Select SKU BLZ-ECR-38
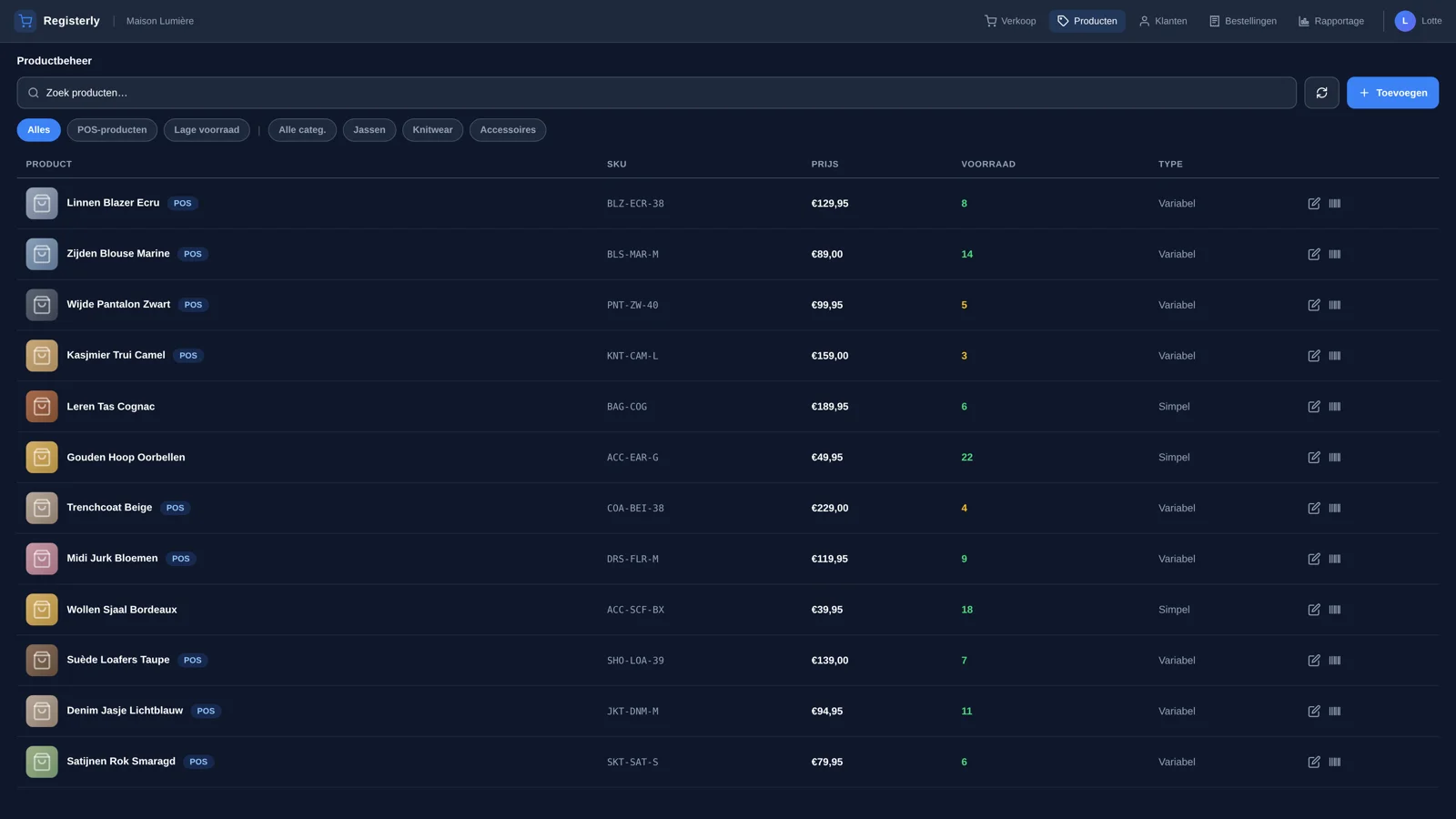Screen dimensions: 1456x819 [x=635, y=204]
